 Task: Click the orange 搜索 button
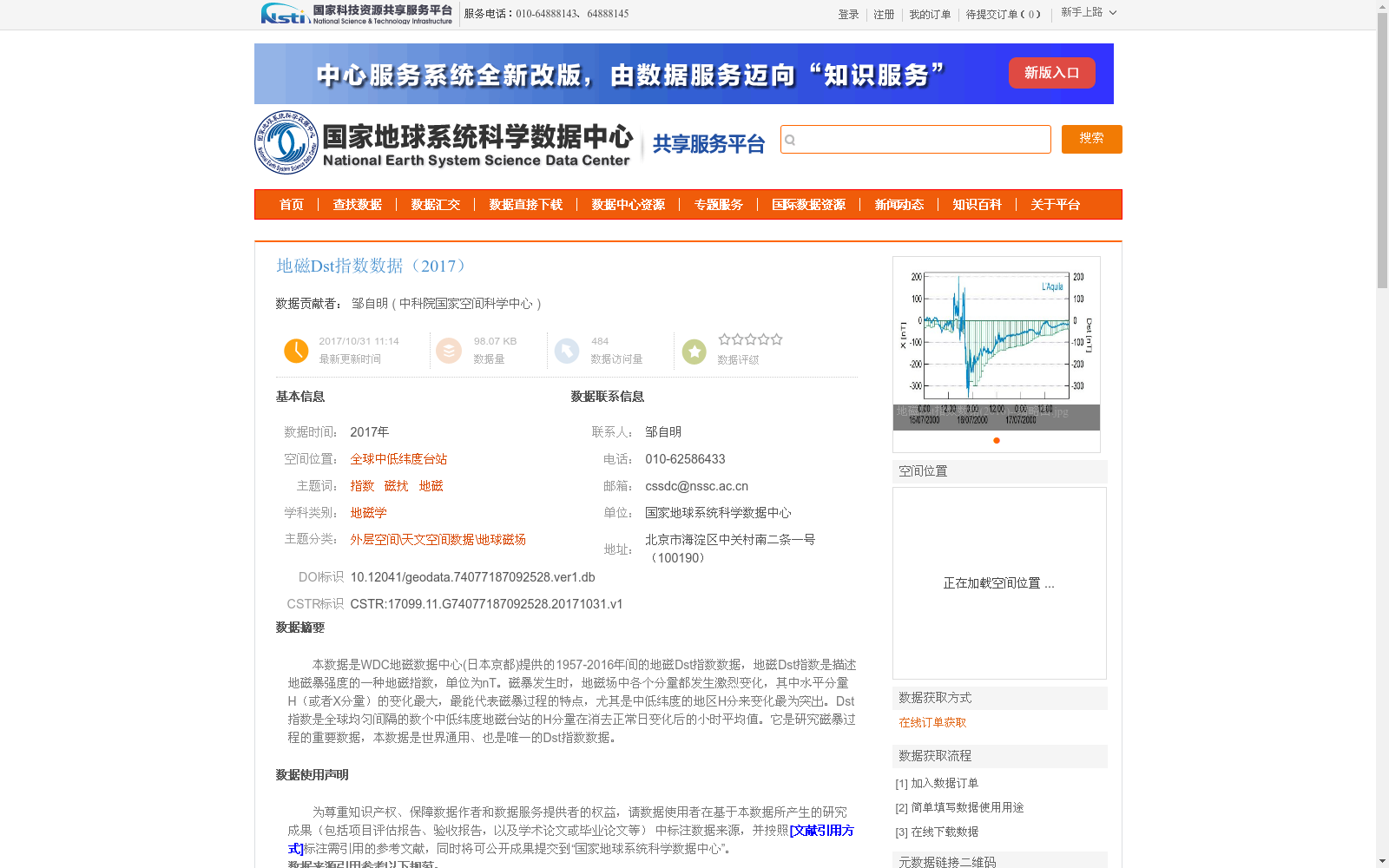tap(1092, 139)
